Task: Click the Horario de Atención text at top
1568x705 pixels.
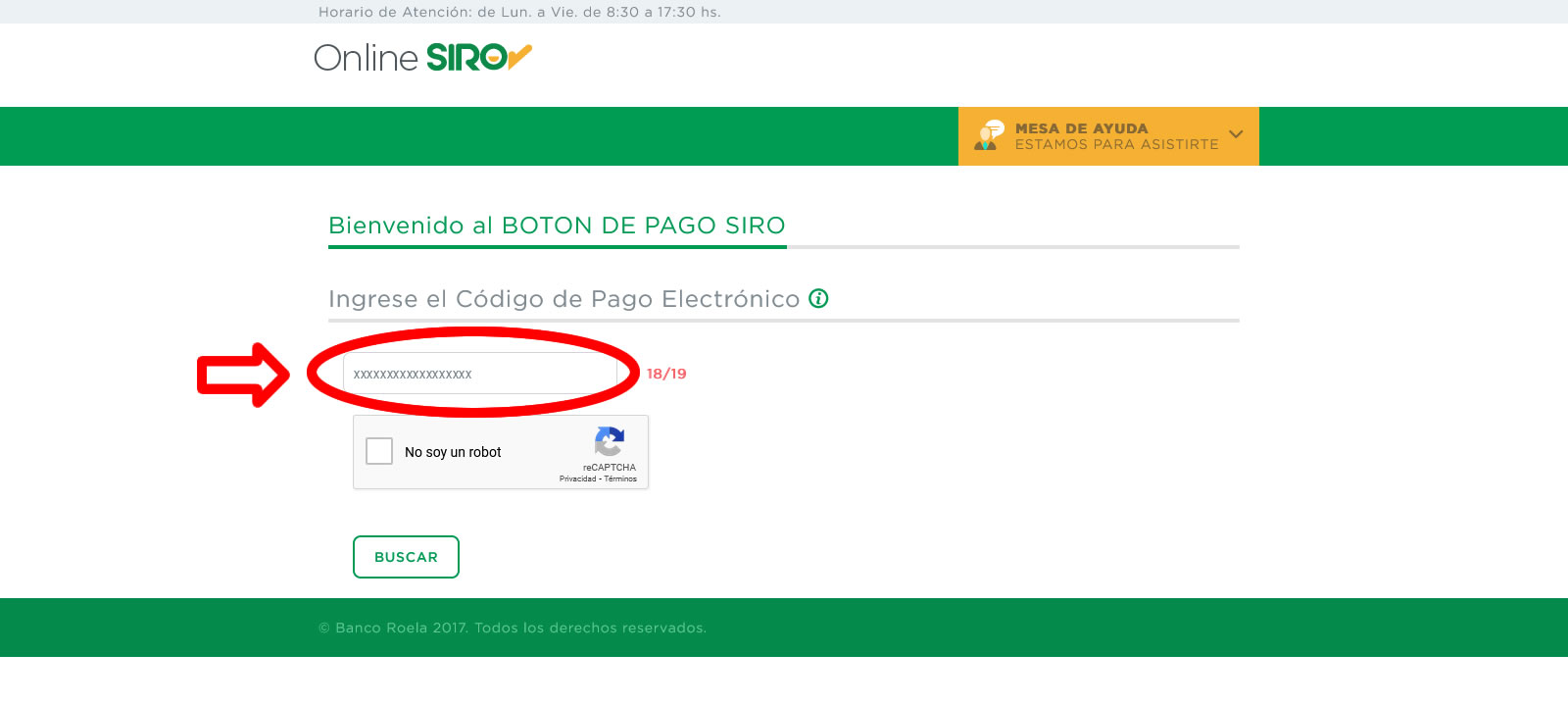Action: (519, 12)
